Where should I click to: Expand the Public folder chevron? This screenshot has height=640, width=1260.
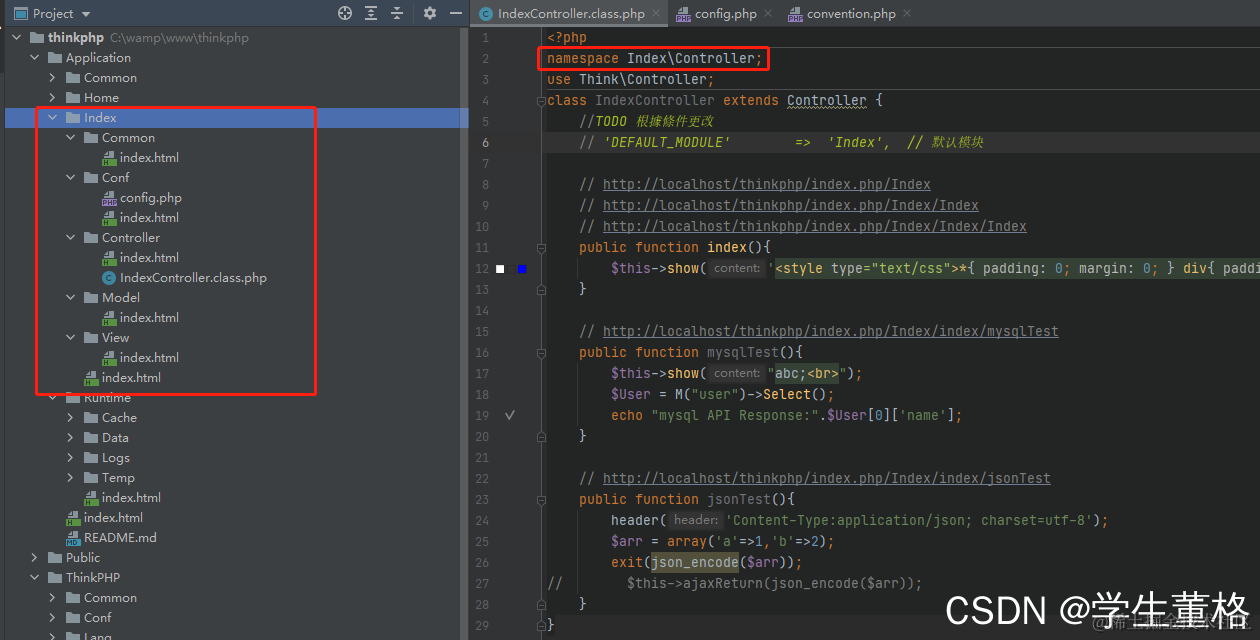point(35,558)
